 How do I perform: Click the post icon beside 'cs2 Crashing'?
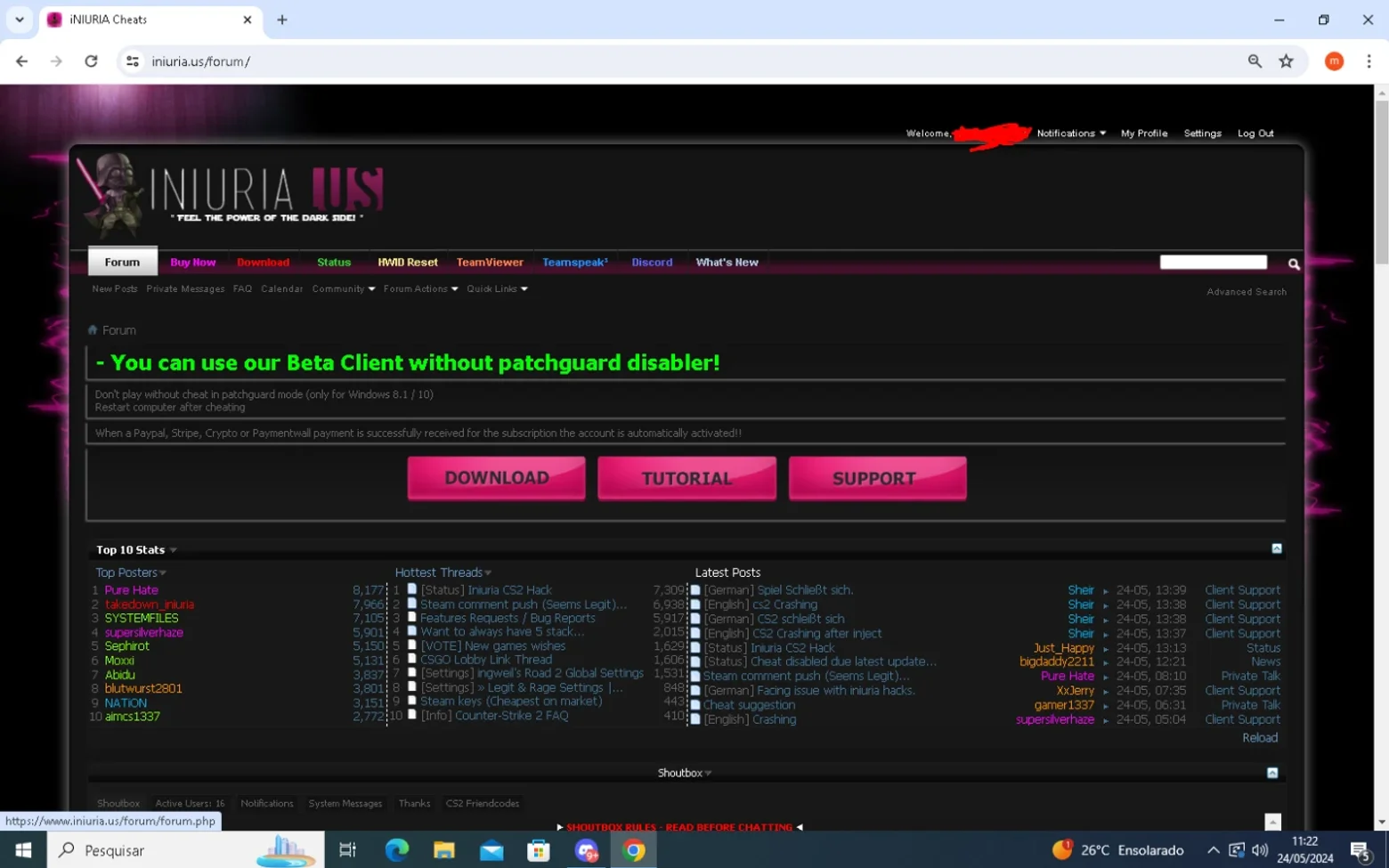point(695,604)
